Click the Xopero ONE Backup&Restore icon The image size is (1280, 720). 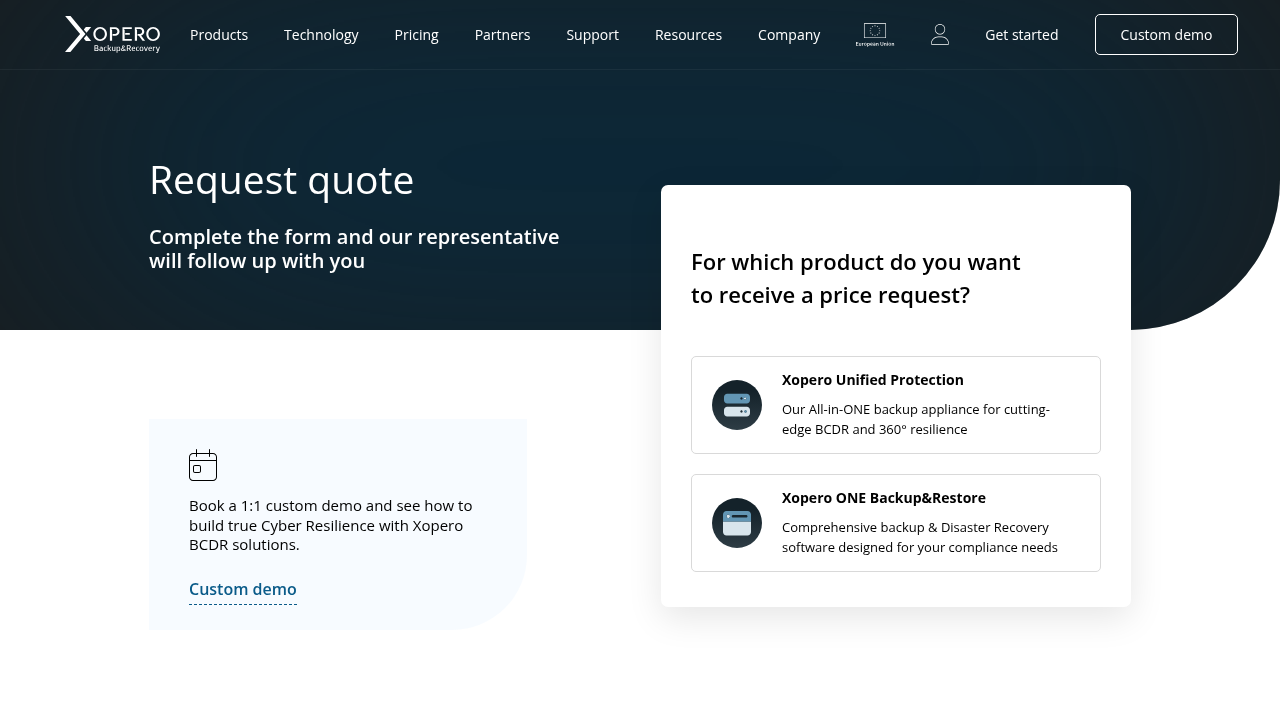(x=737, y=523)
